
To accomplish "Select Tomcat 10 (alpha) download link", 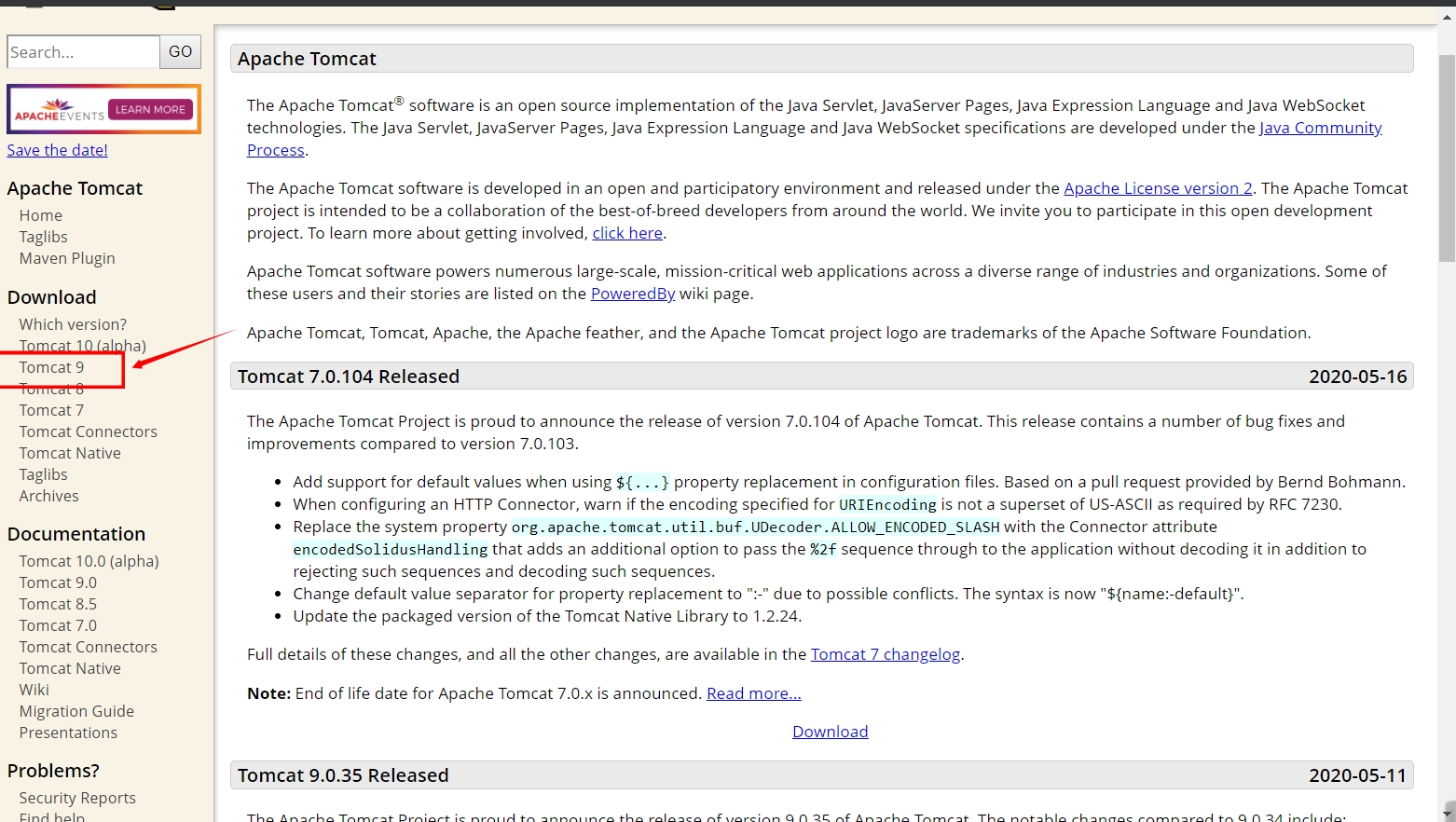I will 83,346.
